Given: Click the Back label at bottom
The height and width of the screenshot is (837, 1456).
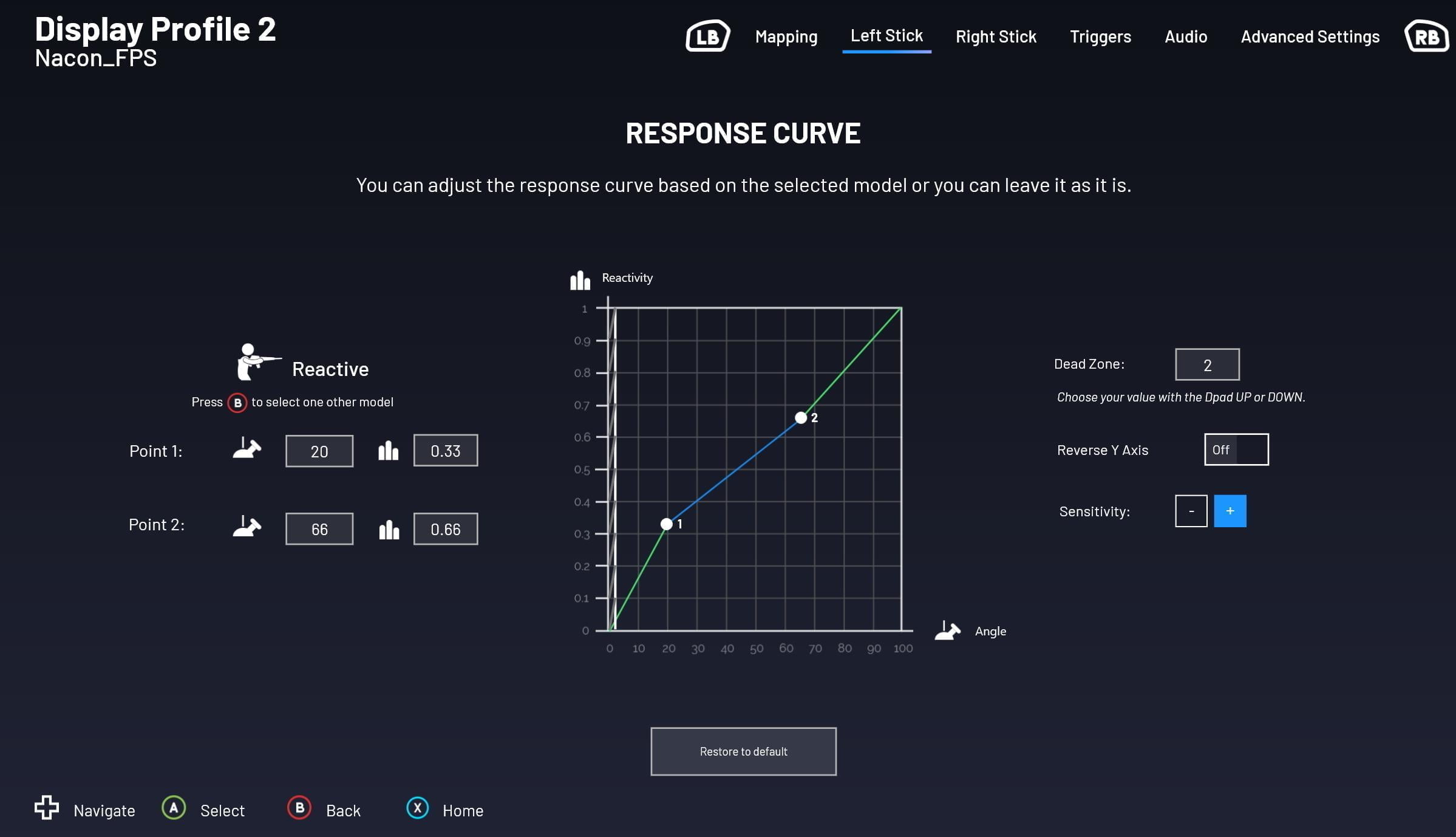Looking at the screenshot, I should click(343, 810).
